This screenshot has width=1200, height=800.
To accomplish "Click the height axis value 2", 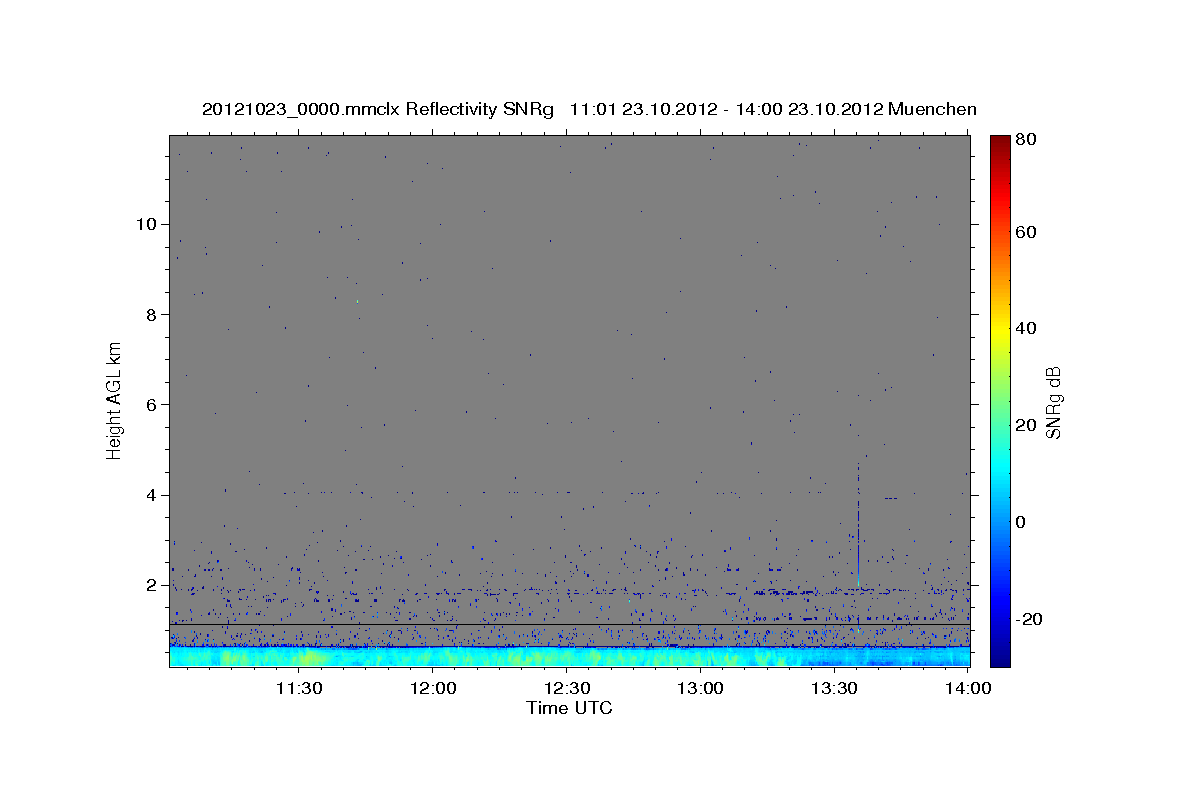I will [152, 585].
